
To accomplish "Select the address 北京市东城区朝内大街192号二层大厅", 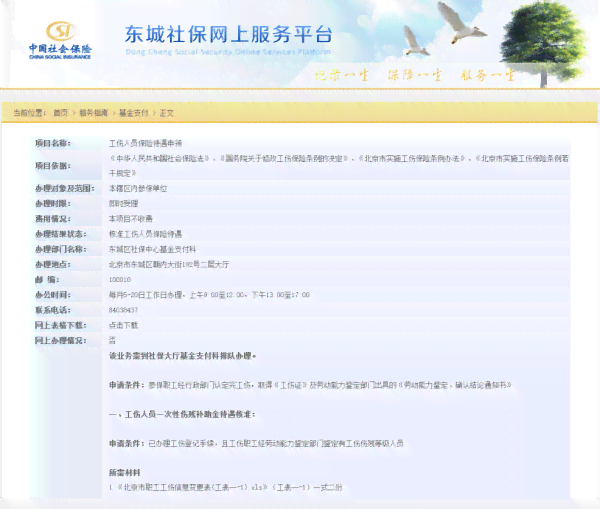I will 169,264.
